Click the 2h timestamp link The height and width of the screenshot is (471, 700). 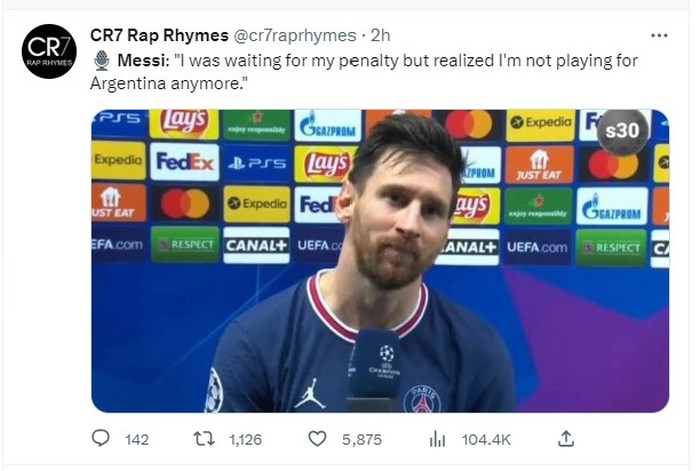[381, 35]
